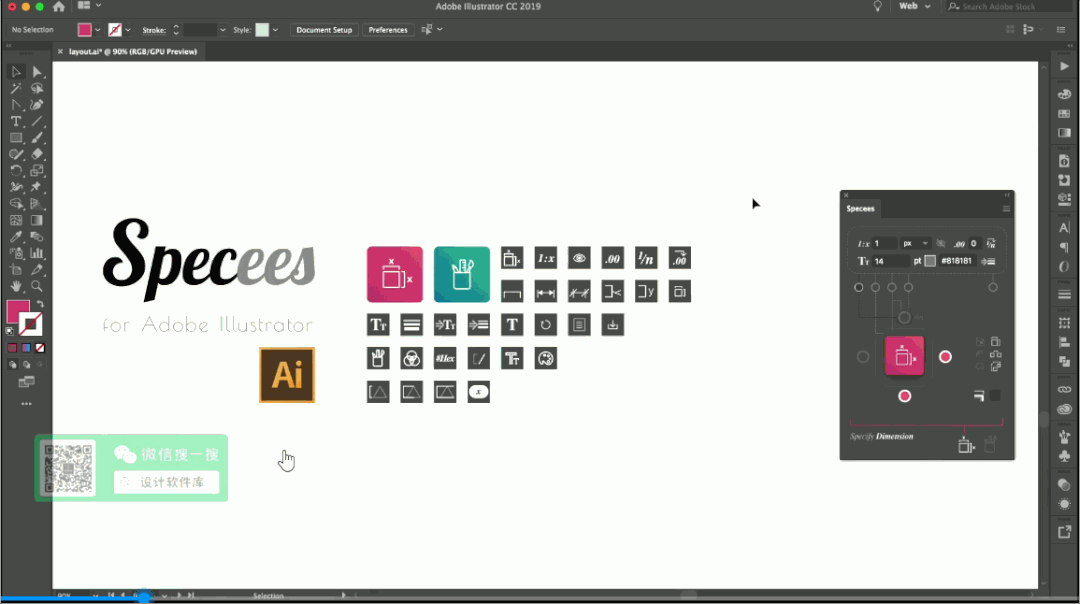Toggle the pink radio right of pink button

pyautogui.click(x=946, y=357)
